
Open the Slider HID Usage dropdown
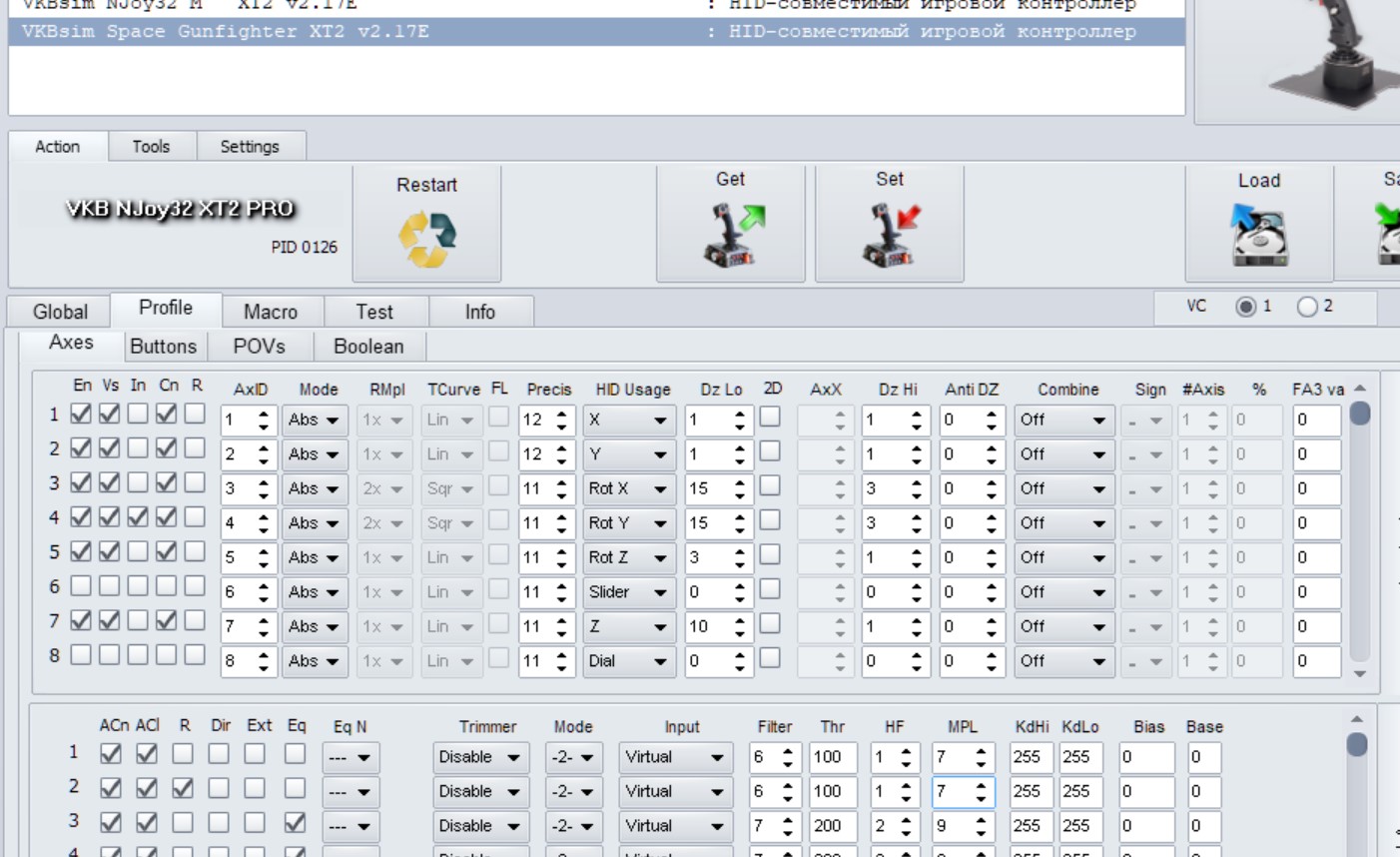click(629, 592)
